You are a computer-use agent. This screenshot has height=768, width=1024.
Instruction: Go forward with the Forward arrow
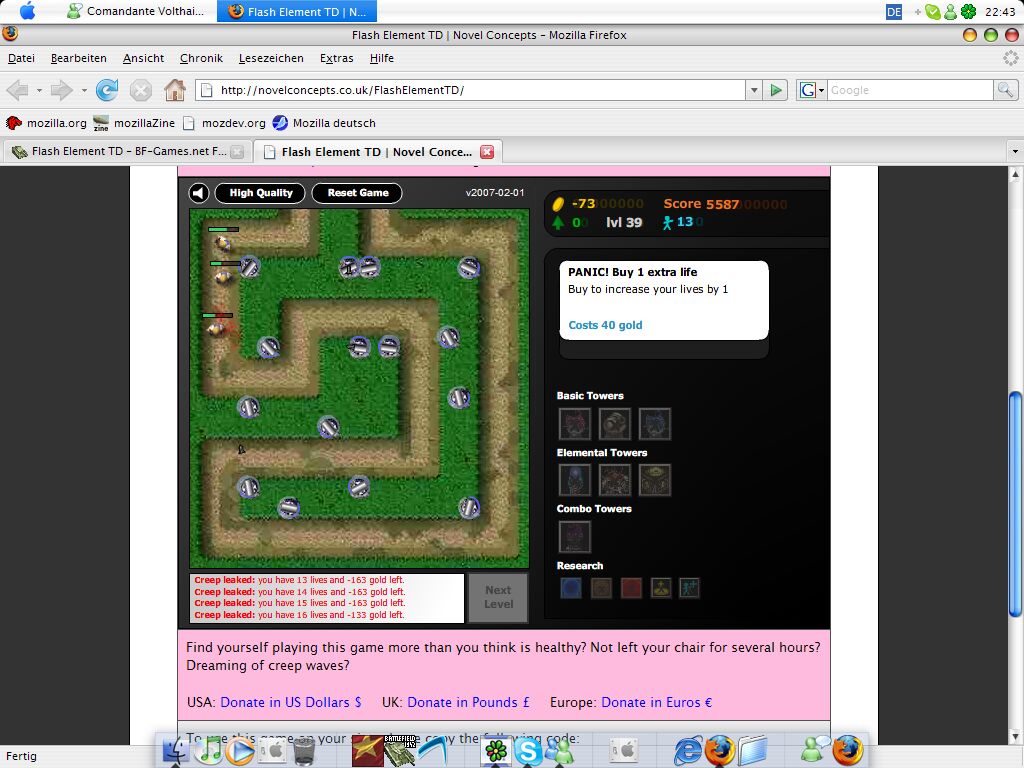point(61,90)
